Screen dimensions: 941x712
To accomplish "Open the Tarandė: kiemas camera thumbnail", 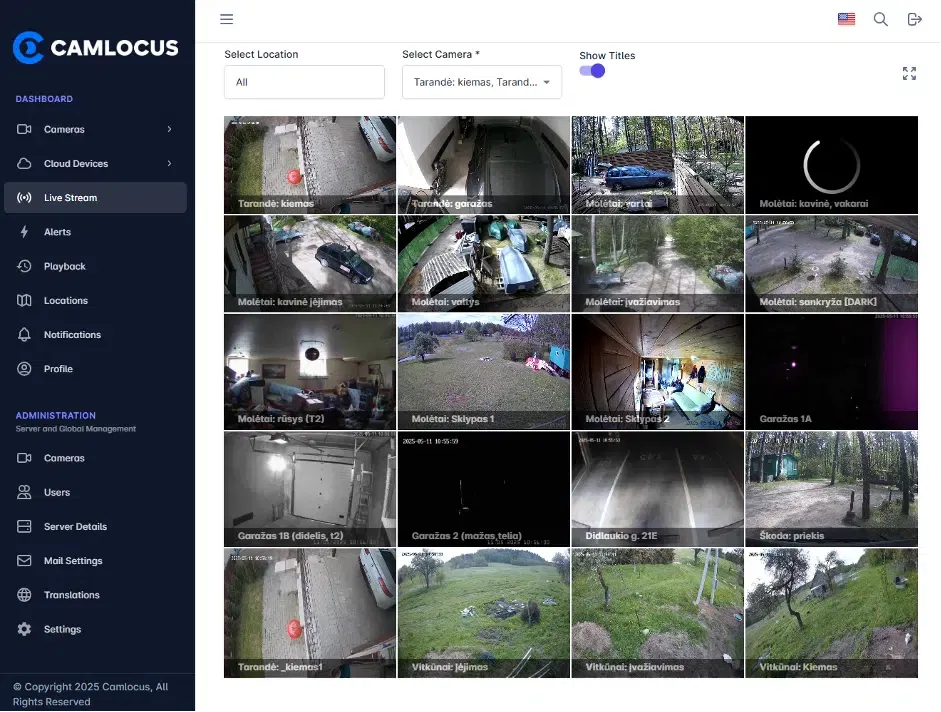I will pos(309,164).
